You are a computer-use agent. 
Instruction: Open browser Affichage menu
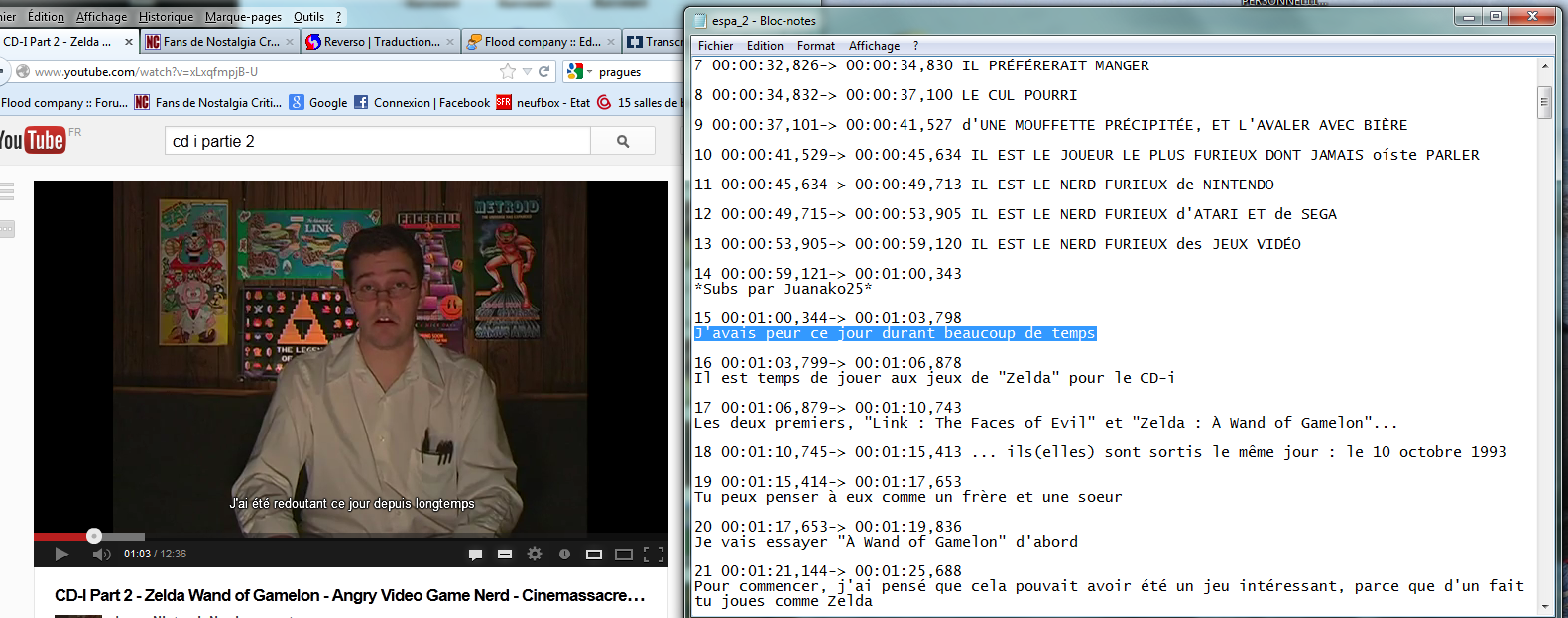click(x=101, y=17)
